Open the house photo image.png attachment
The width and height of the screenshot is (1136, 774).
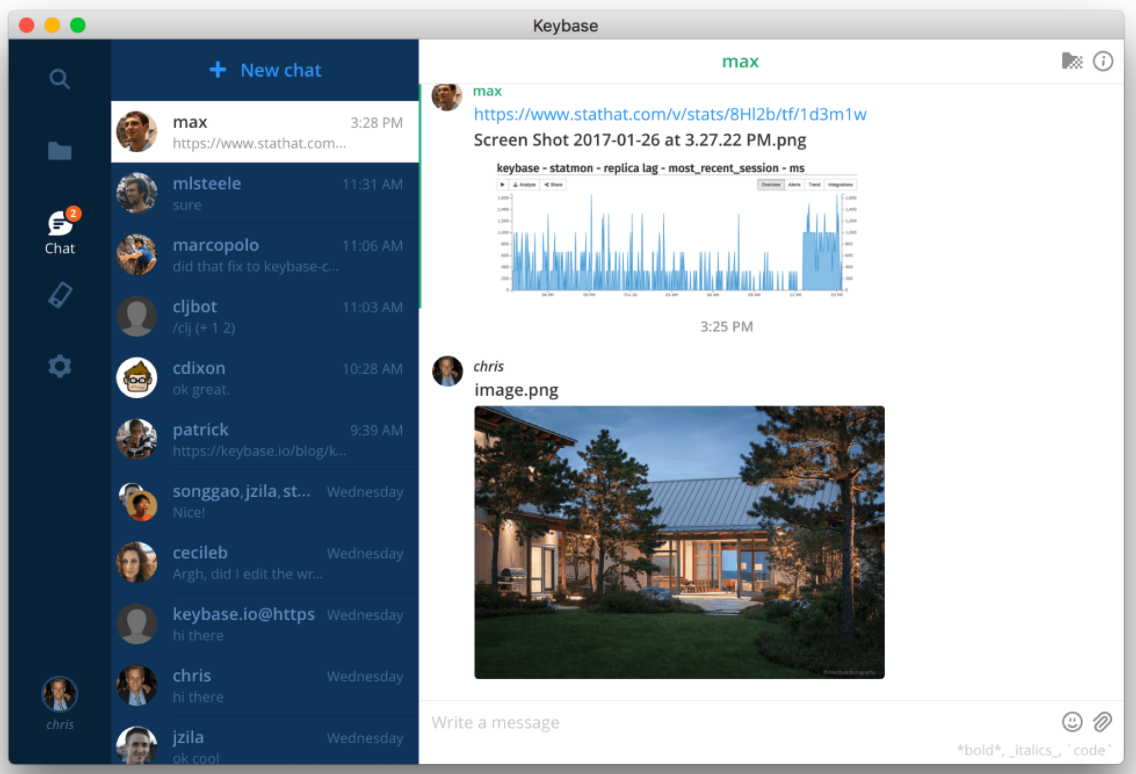(679, 542)
